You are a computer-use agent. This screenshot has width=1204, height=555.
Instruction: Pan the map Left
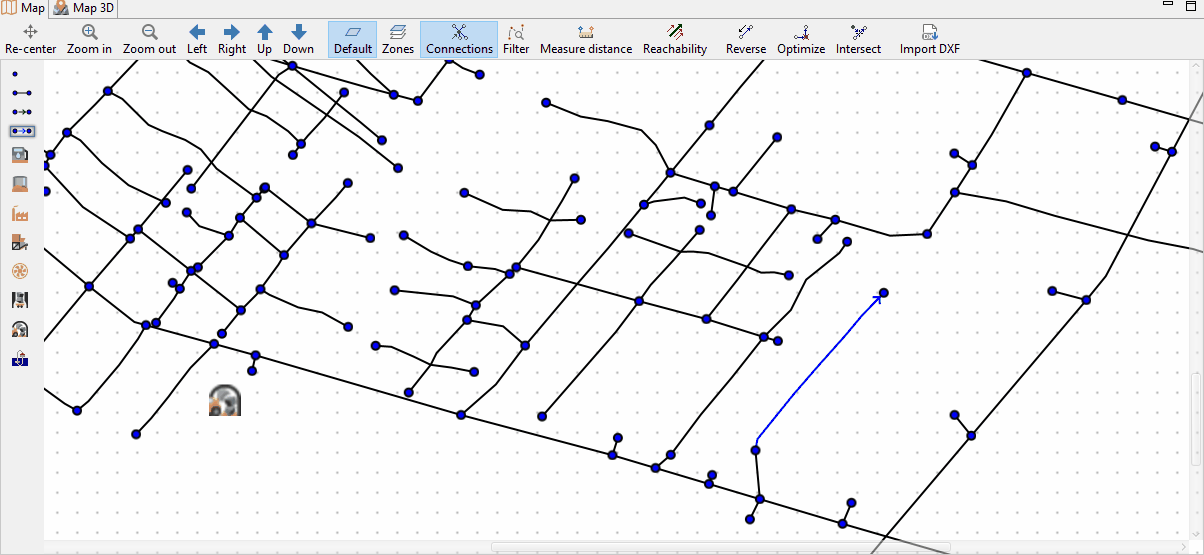(x=197, y=40)
